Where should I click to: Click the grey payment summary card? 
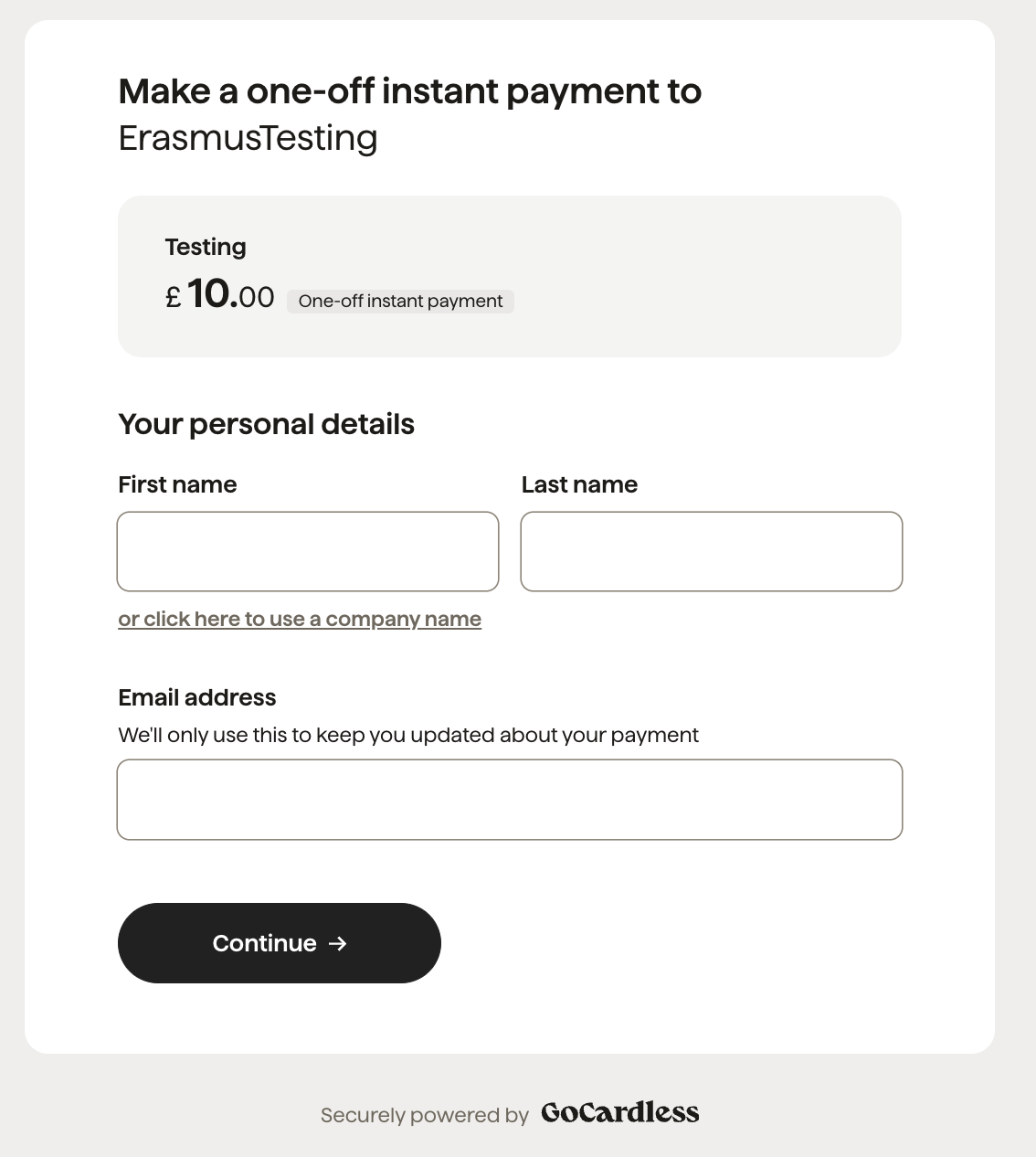tap(510, 276)
